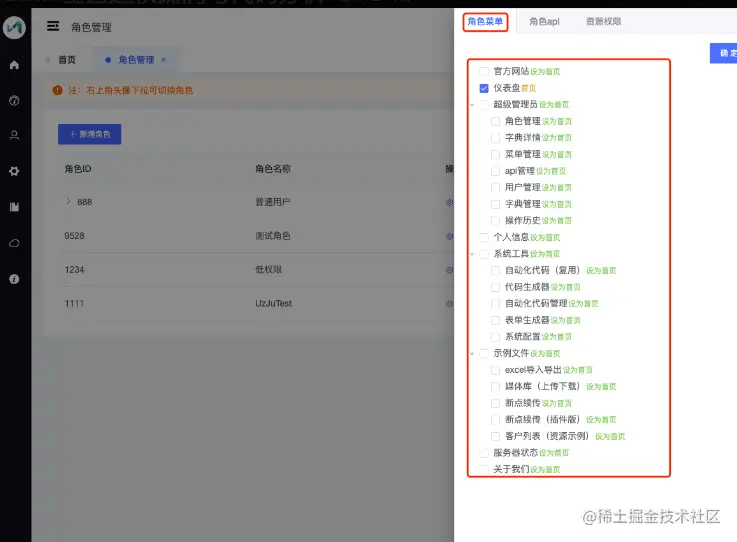Check the 个人信息 checkbox
The image size is (737, 542).
pyautogui.click(x=484, y=237)
